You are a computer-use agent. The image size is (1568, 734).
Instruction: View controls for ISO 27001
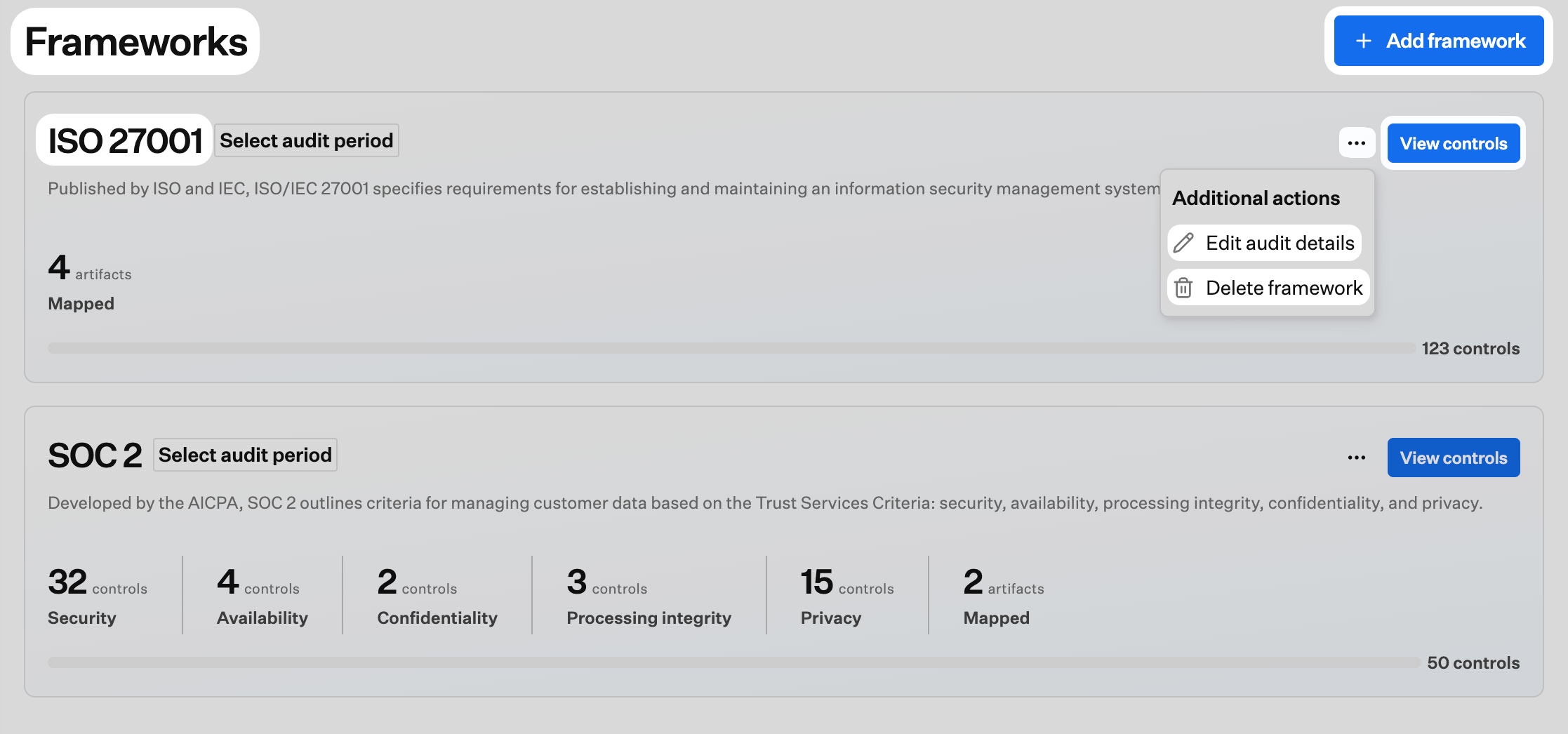1453,143
